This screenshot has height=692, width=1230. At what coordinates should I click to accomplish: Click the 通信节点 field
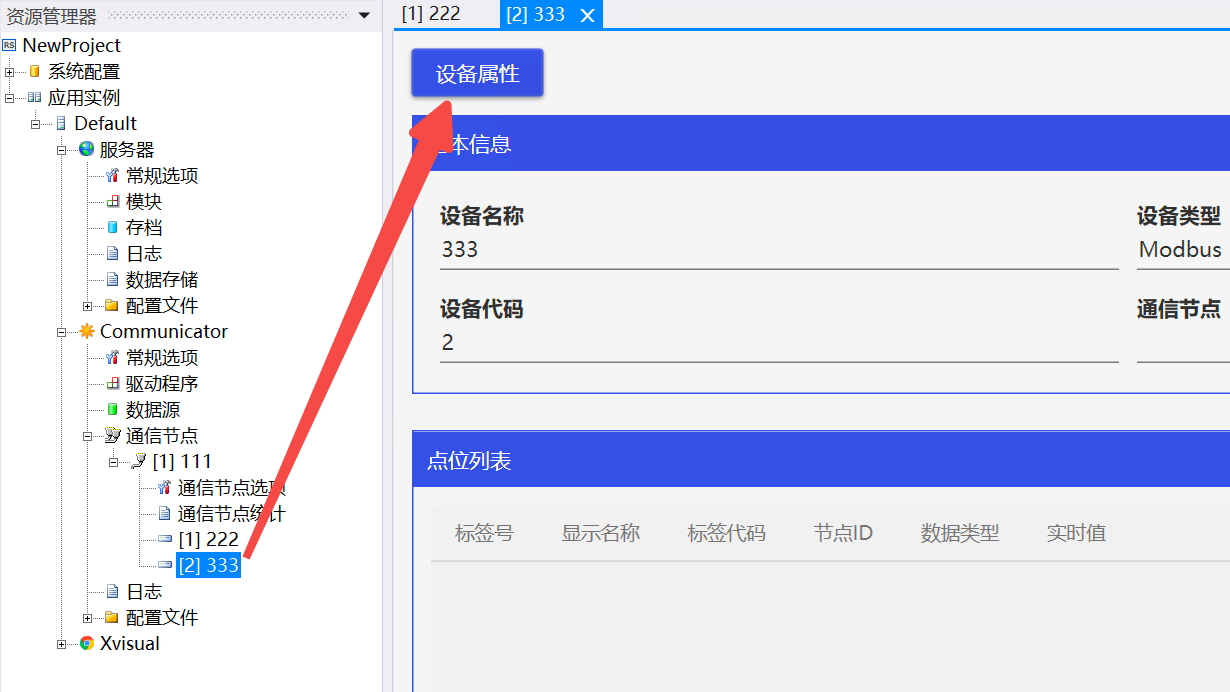(x=1183, y=343)
